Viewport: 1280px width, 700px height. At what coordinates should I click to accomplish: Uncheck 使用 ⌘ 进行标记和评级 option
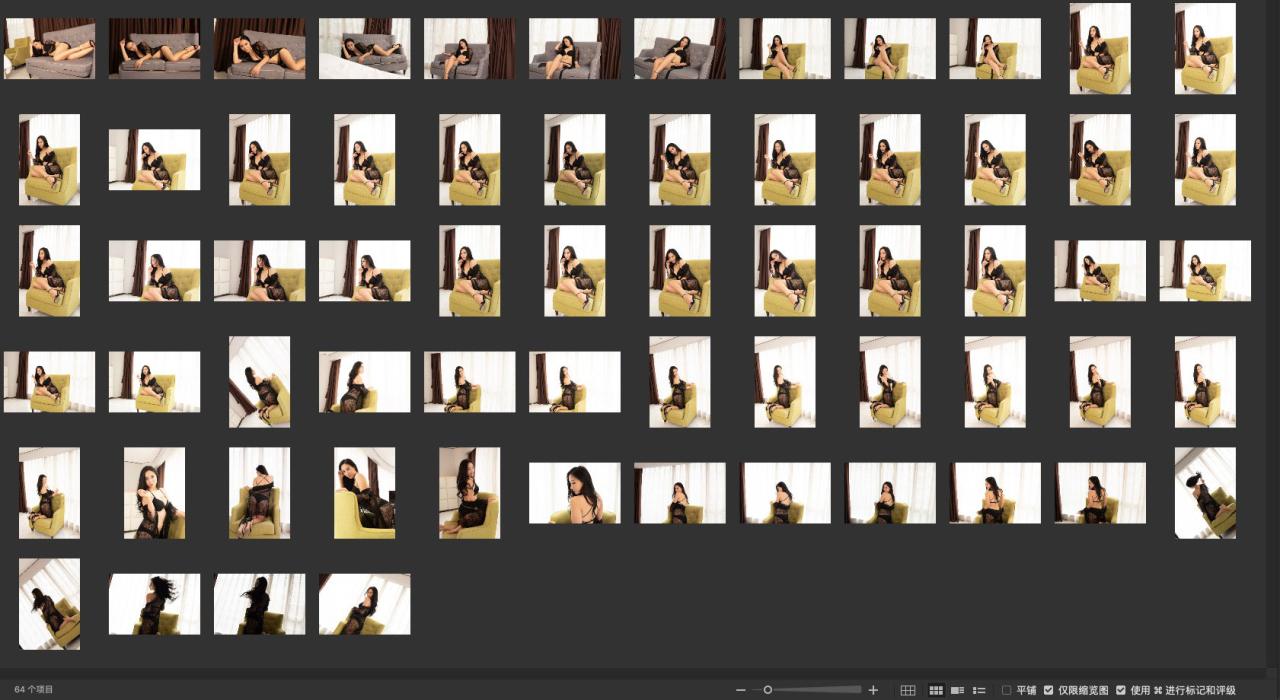click(x=1120, y=690)
